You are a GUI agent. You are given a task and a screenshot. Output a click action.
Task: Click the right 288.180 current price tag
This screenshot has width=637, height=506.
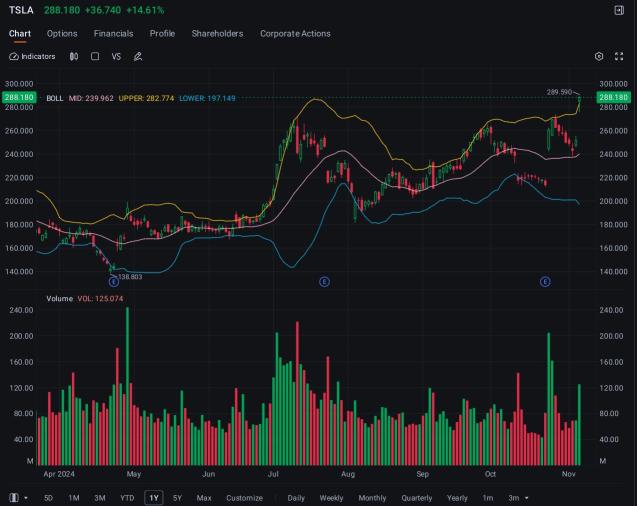(614, 97)
